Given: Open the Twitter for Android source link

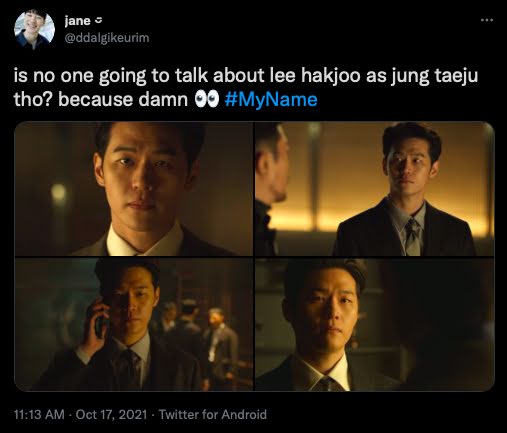Looking at the screenshot, I should click(x=213, y=414).
